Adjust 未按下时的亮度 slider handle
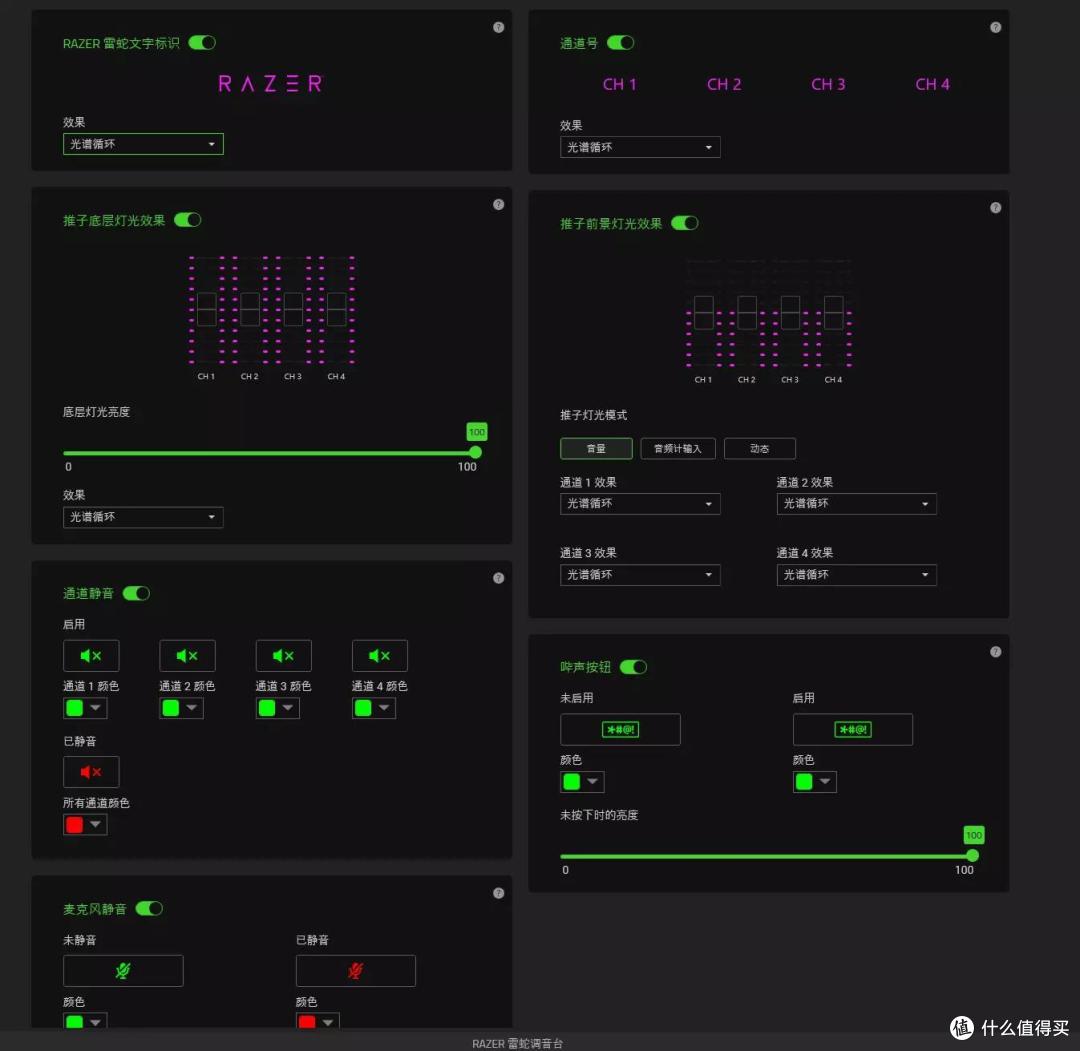The image size is (1080, 1051). click(x=973, y=855)
